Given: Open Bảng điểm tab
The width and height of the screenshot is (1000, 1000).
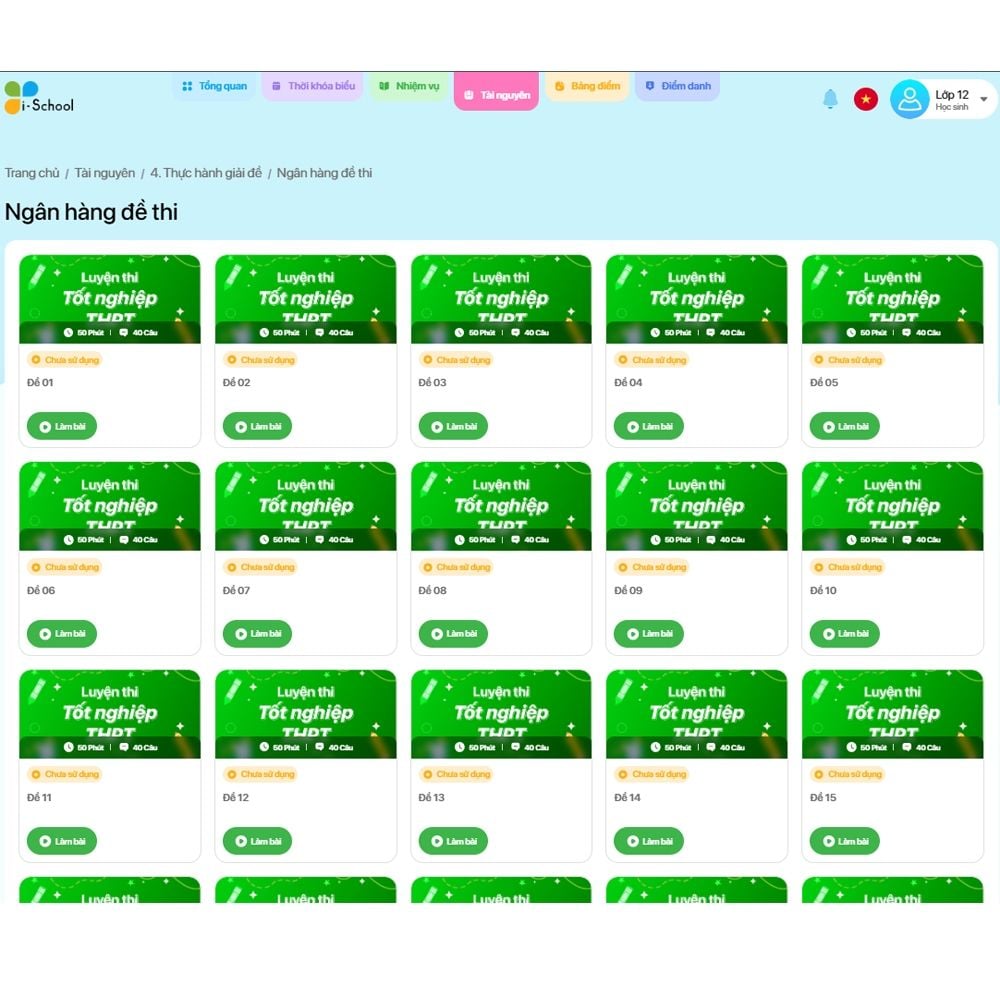Looking at the screenshot, I should 587,86.
